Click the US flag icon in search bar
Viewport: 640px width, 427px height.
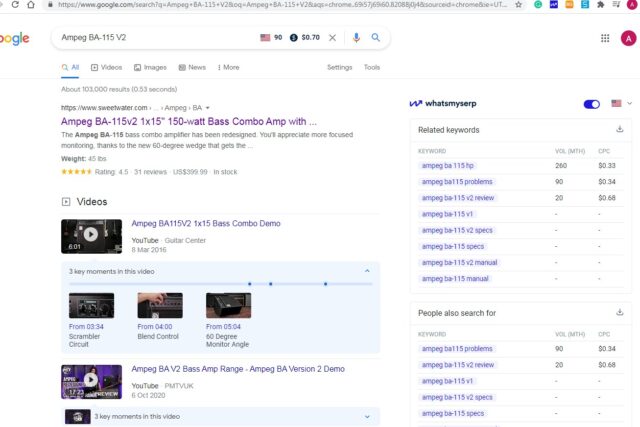265,38
